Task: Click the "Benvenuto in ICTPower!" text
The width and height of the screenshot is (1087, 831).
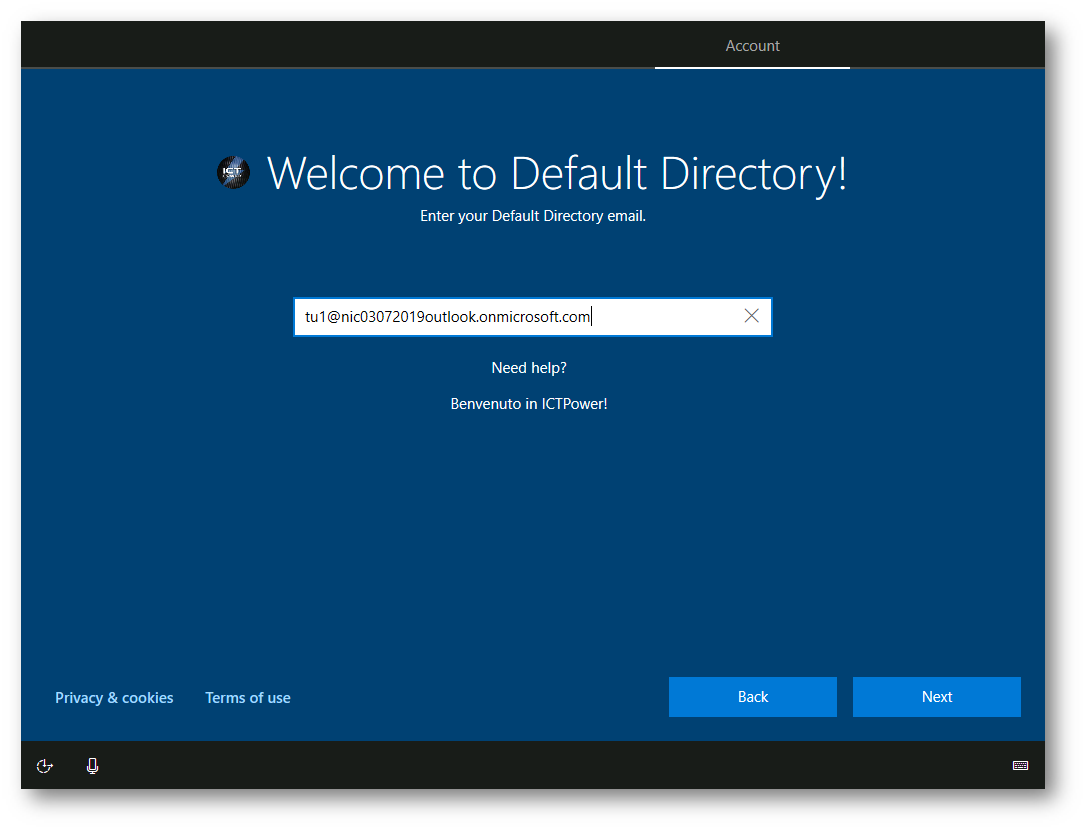Action: point(529,404)
